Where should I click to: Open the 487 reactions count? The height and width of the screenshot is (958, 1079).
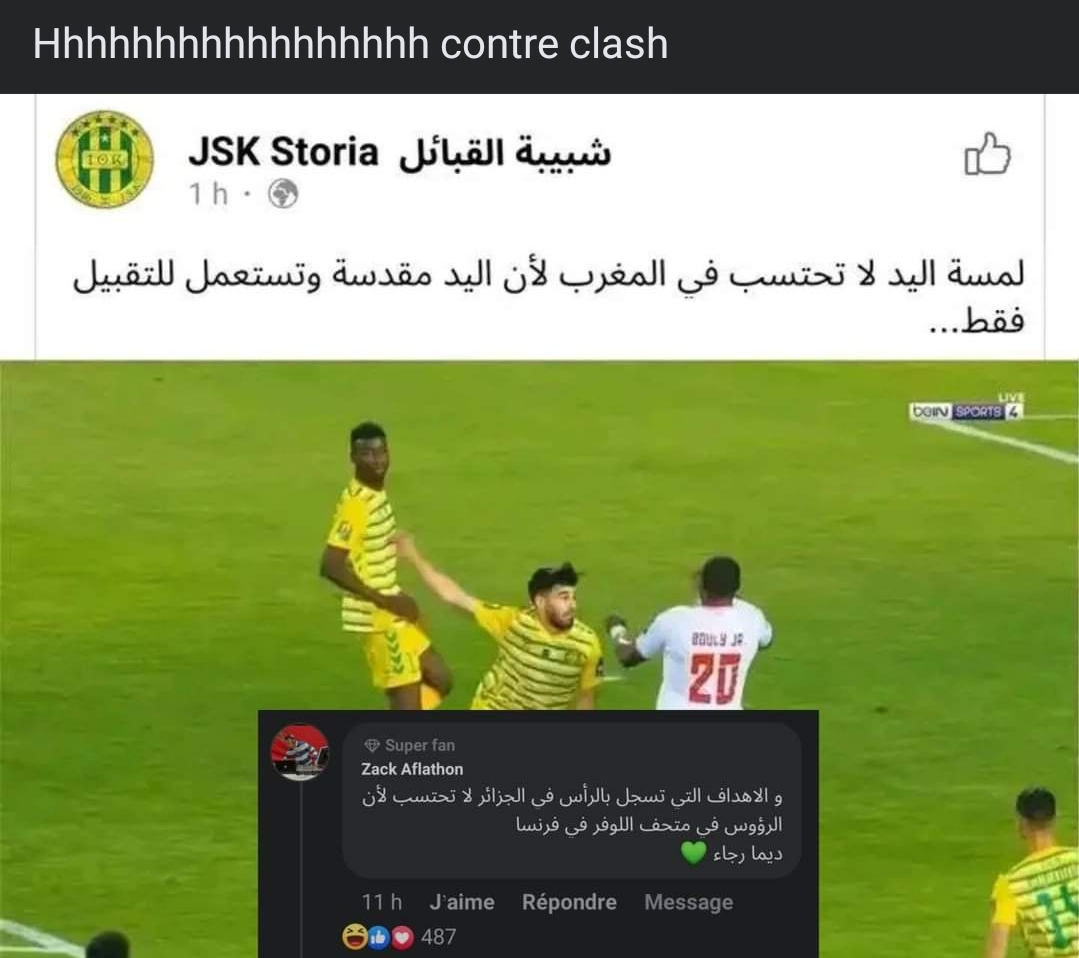(x=438, y=937)
